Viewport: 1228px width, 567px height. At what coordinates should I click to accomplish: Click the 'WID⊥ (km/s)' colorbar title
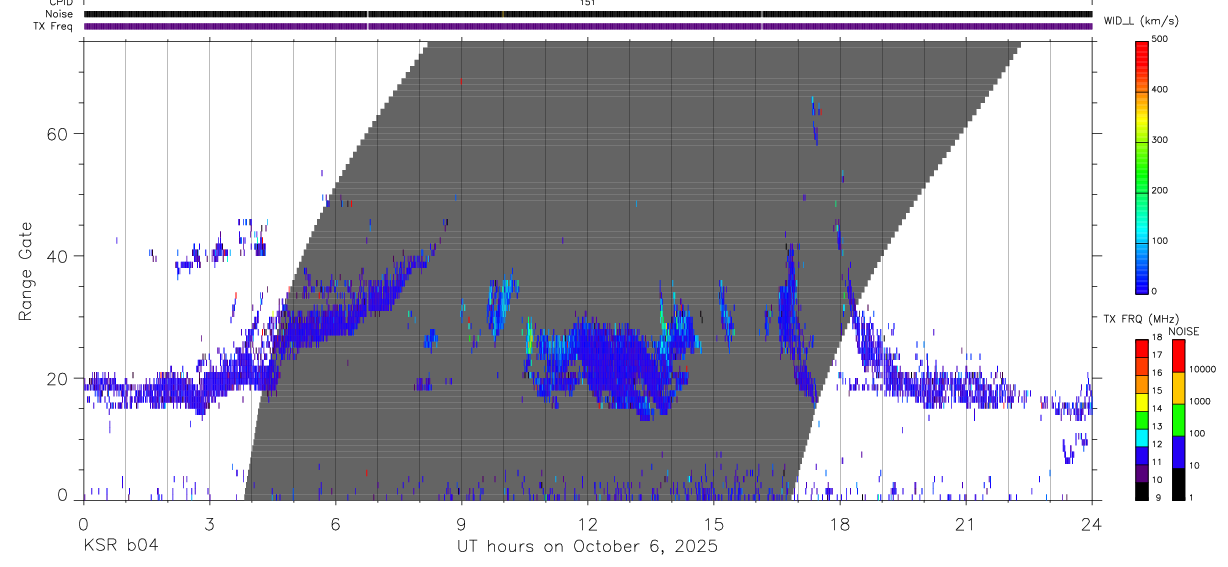[1142, 20]
